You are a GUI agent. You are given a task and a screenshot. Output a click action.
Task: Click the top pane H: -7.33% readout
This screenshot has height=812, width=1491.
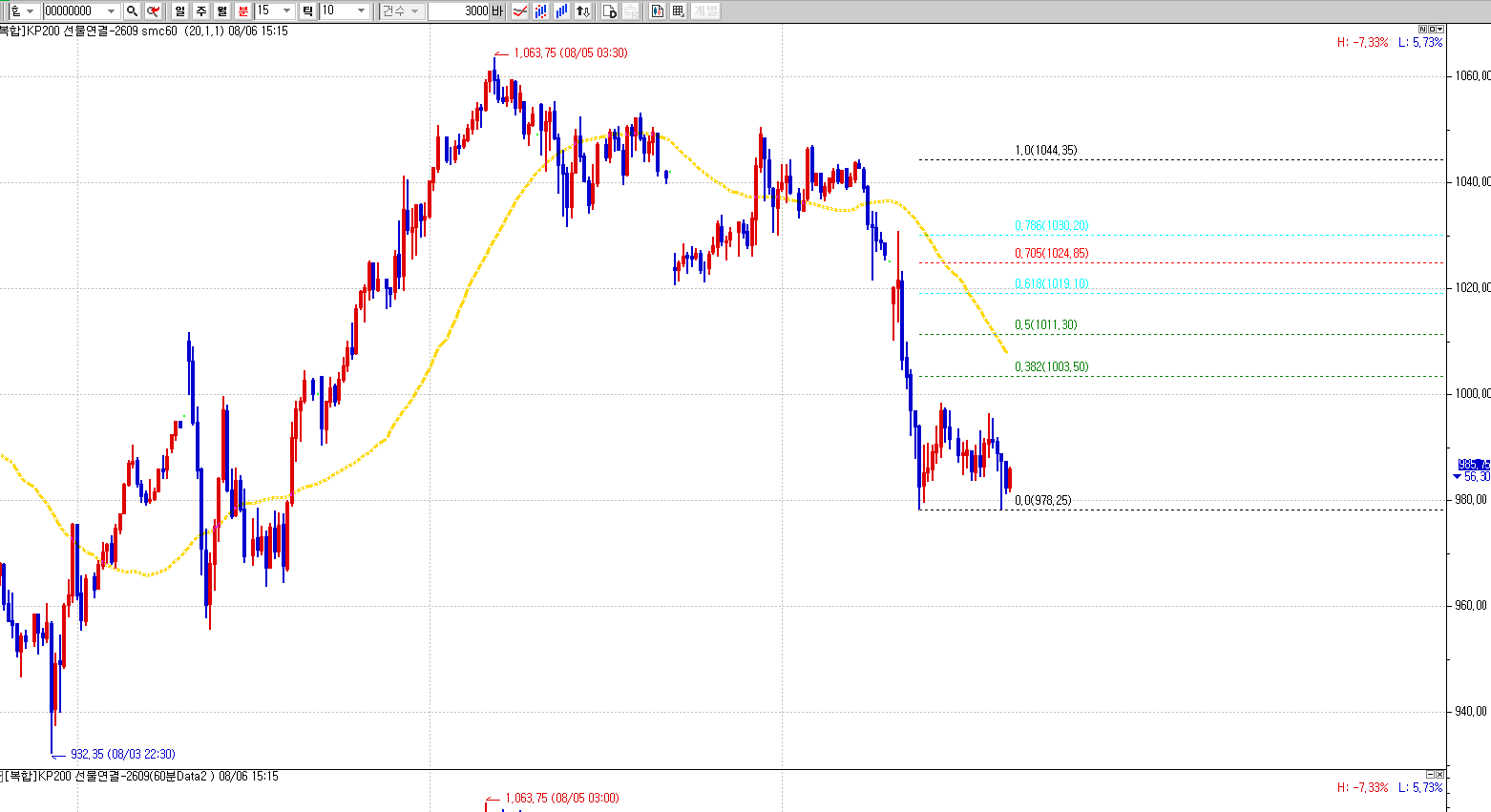tap(1363, 42)
